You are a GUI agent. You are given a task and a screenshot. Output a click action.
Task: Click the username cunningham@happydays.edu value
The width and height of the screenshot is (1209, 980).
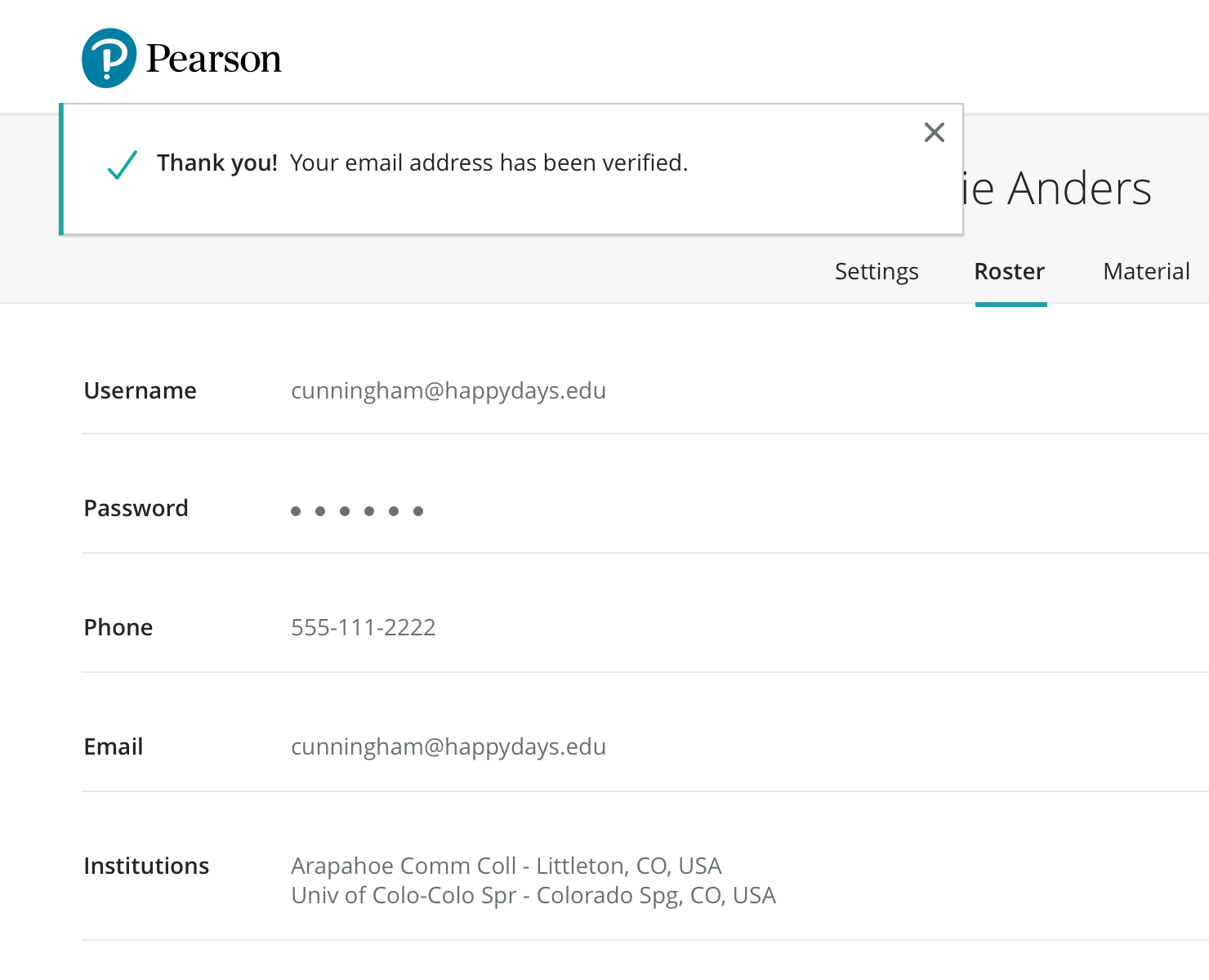[x=448, y=390]
